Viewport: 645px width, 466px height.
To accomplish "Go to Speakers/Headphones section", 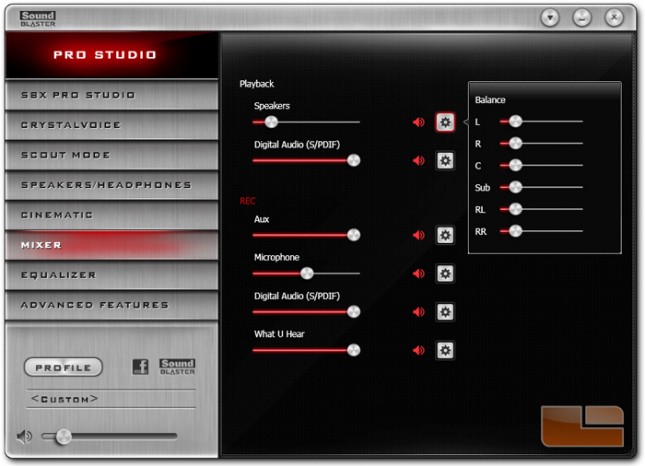I will 112,185.
